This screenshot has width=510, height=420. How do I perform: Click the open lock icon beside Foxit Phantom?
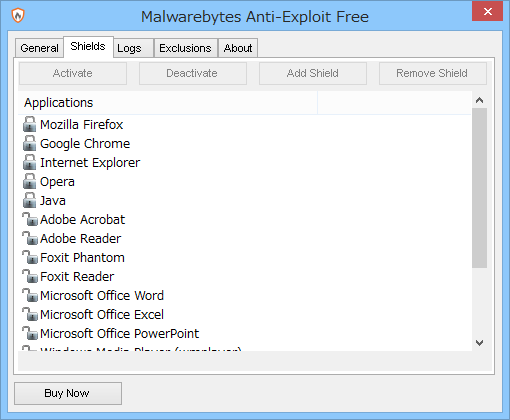point(30,257)
